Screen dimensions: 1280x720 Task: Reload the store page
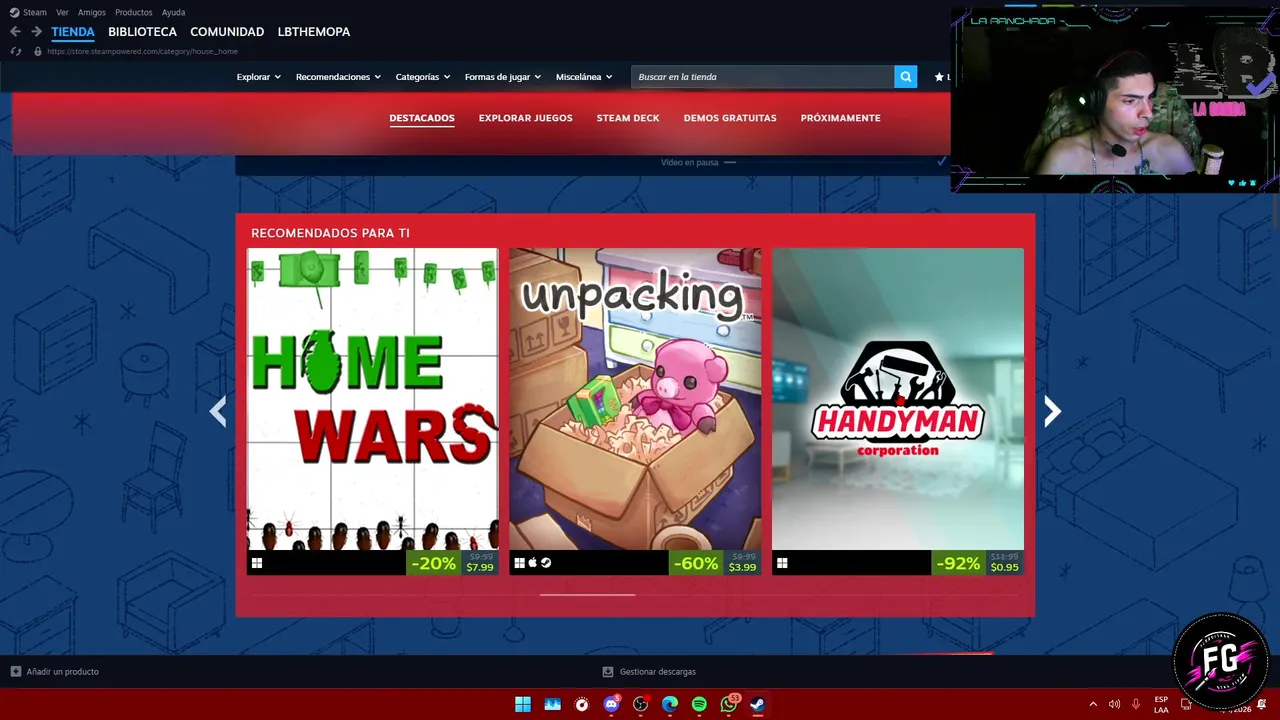pos(15,51)
